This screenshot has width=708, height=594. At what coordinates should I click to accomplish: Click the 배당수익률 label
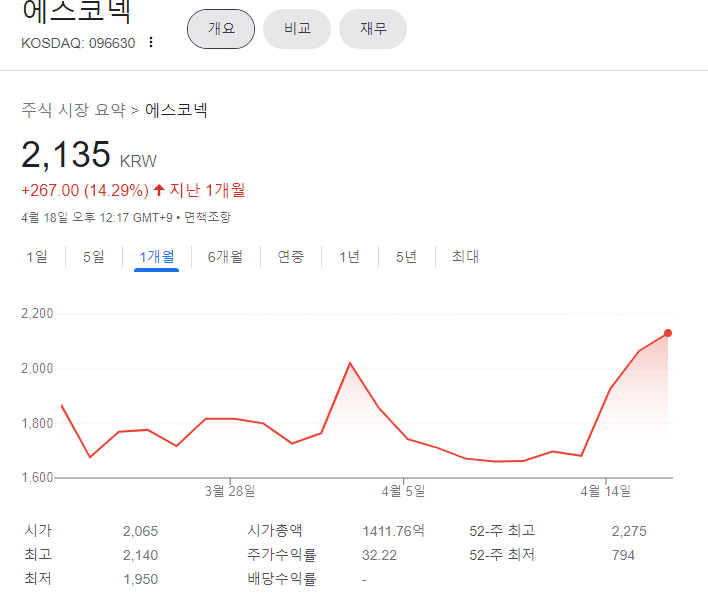tap(281, 579)
